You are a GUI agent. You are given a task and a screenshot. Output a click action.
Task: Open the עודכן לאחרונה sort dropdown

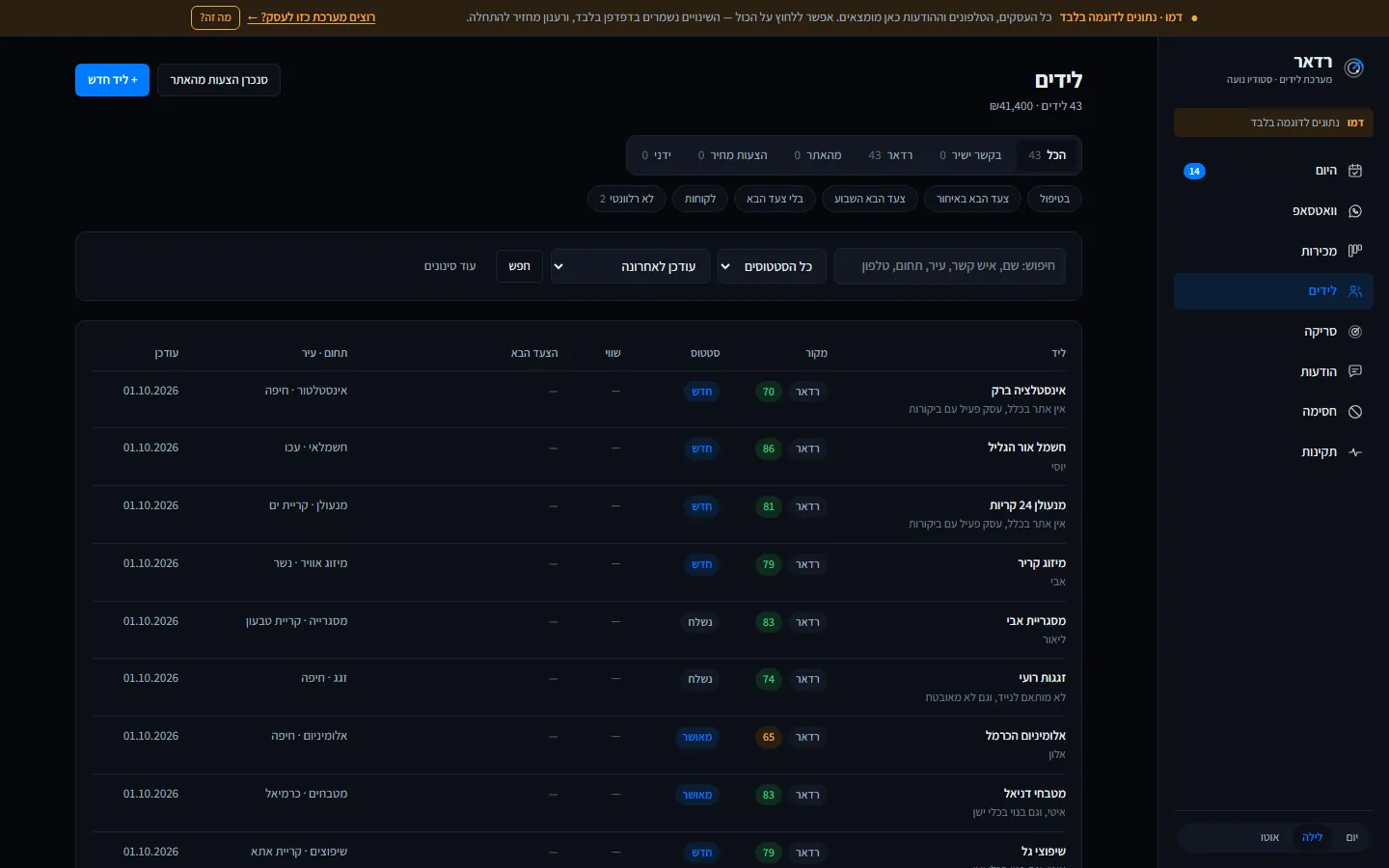[630, 266]
